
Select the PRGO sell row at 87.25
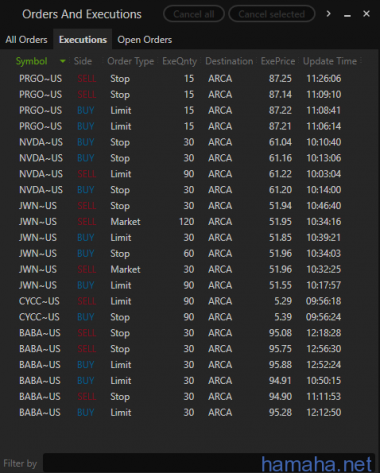(x=188, y=79)
